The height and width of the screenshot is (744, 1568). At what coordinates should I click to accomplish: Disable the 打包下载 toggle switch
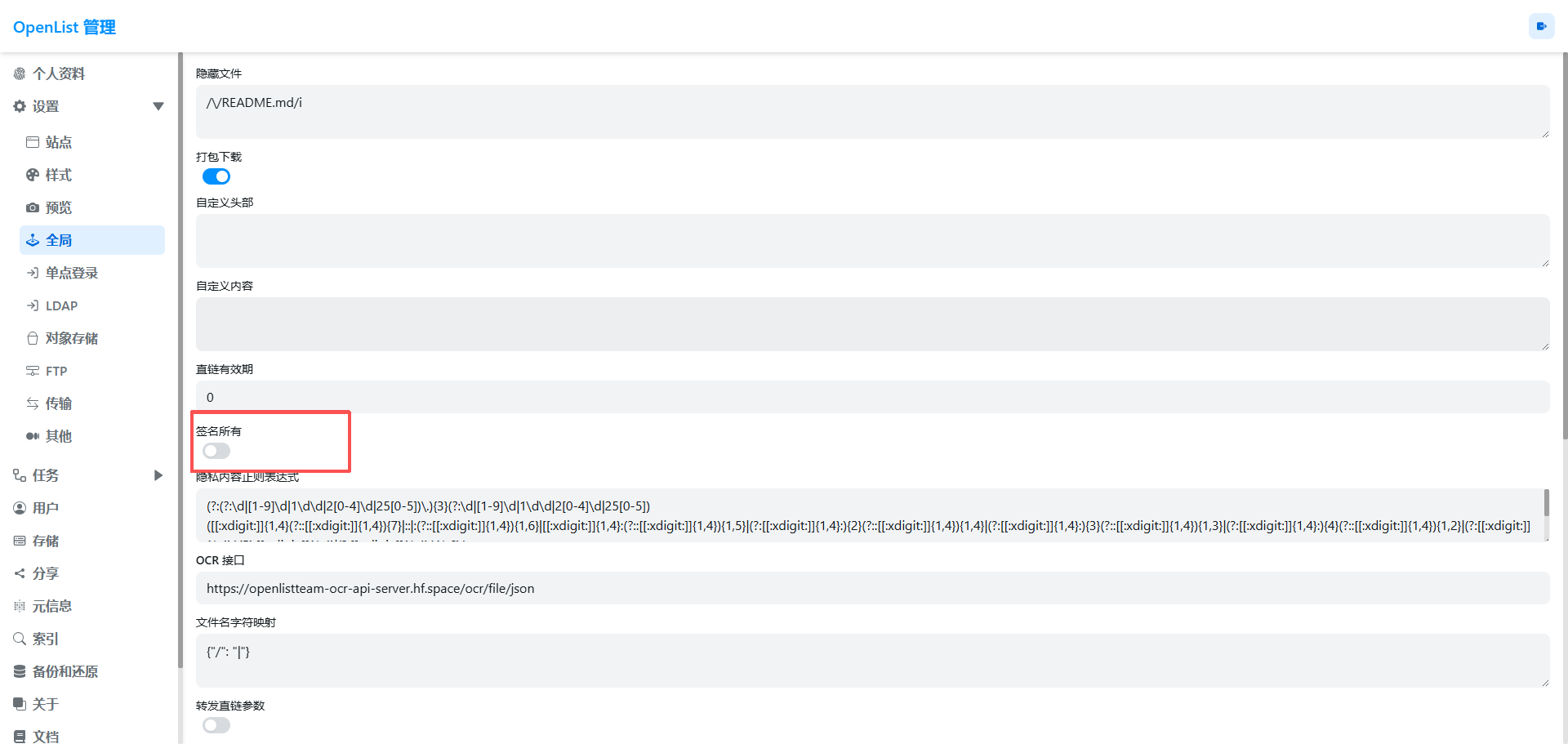[x=216, y=176]
